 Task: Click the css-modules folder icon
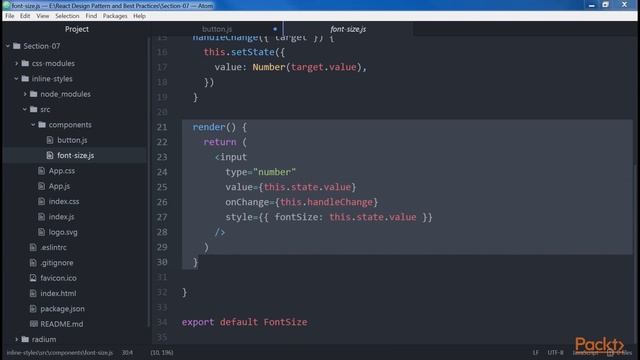(25, 63)
